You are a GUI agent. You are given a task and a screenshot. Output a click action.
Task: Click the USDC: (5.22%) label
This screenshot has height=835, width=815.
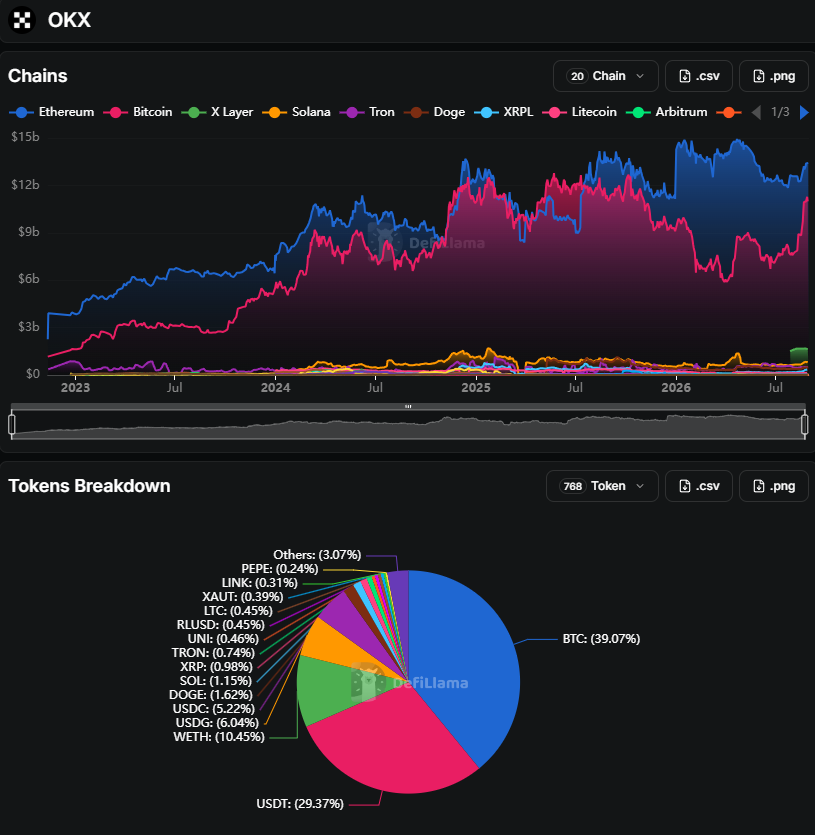(x=214, y=709)
